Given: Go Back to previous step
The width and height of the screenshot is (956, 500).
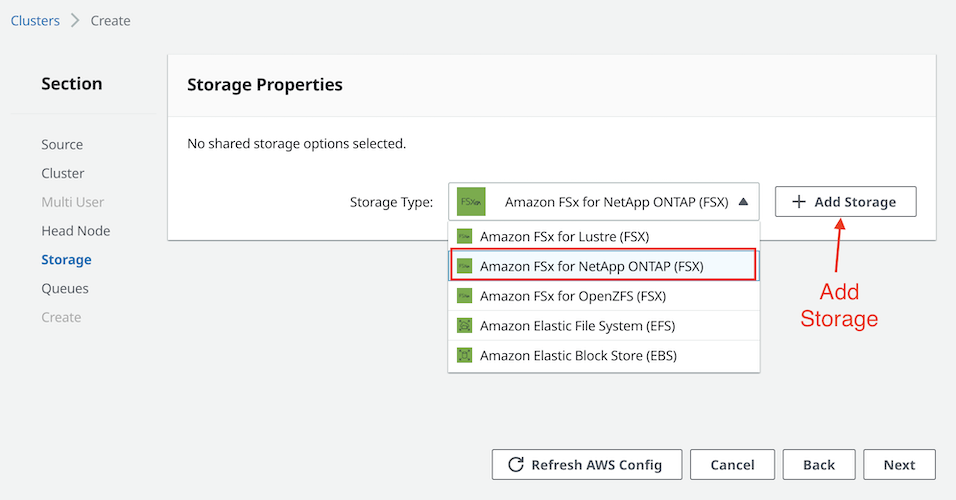Looking at the screenshot, I should [819, 465].
